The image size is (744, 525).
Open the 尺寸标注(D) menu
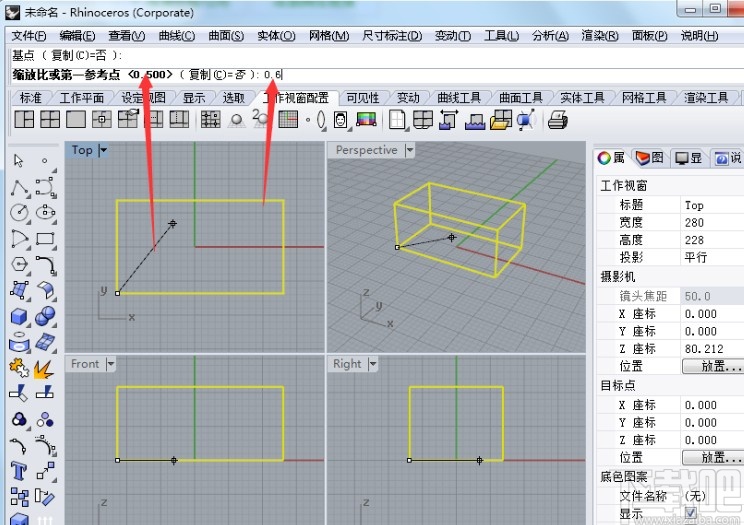392,36
